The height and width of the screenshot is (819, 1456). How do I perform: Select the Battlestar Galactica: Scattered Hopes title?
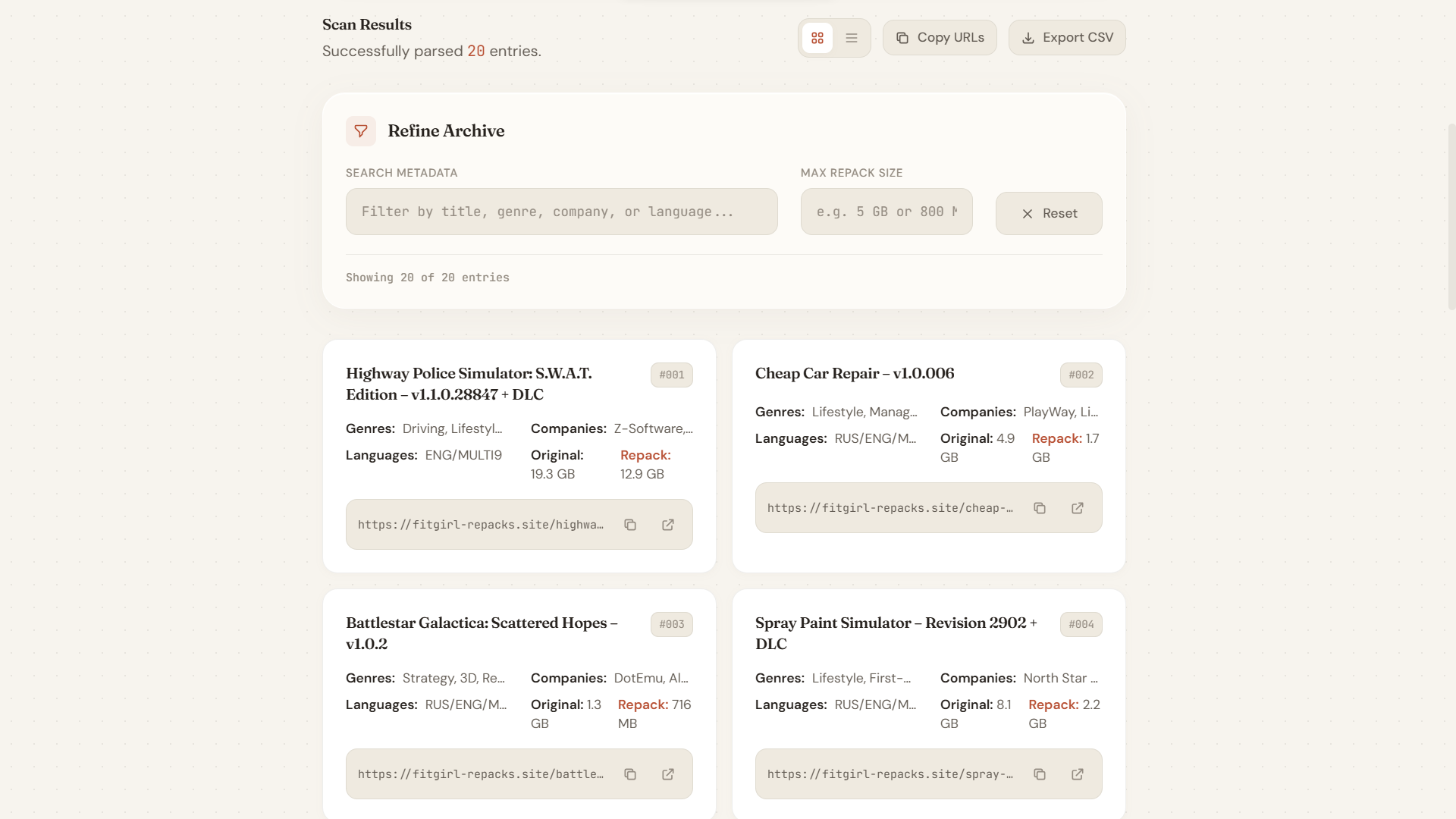[x=482, y=633]
